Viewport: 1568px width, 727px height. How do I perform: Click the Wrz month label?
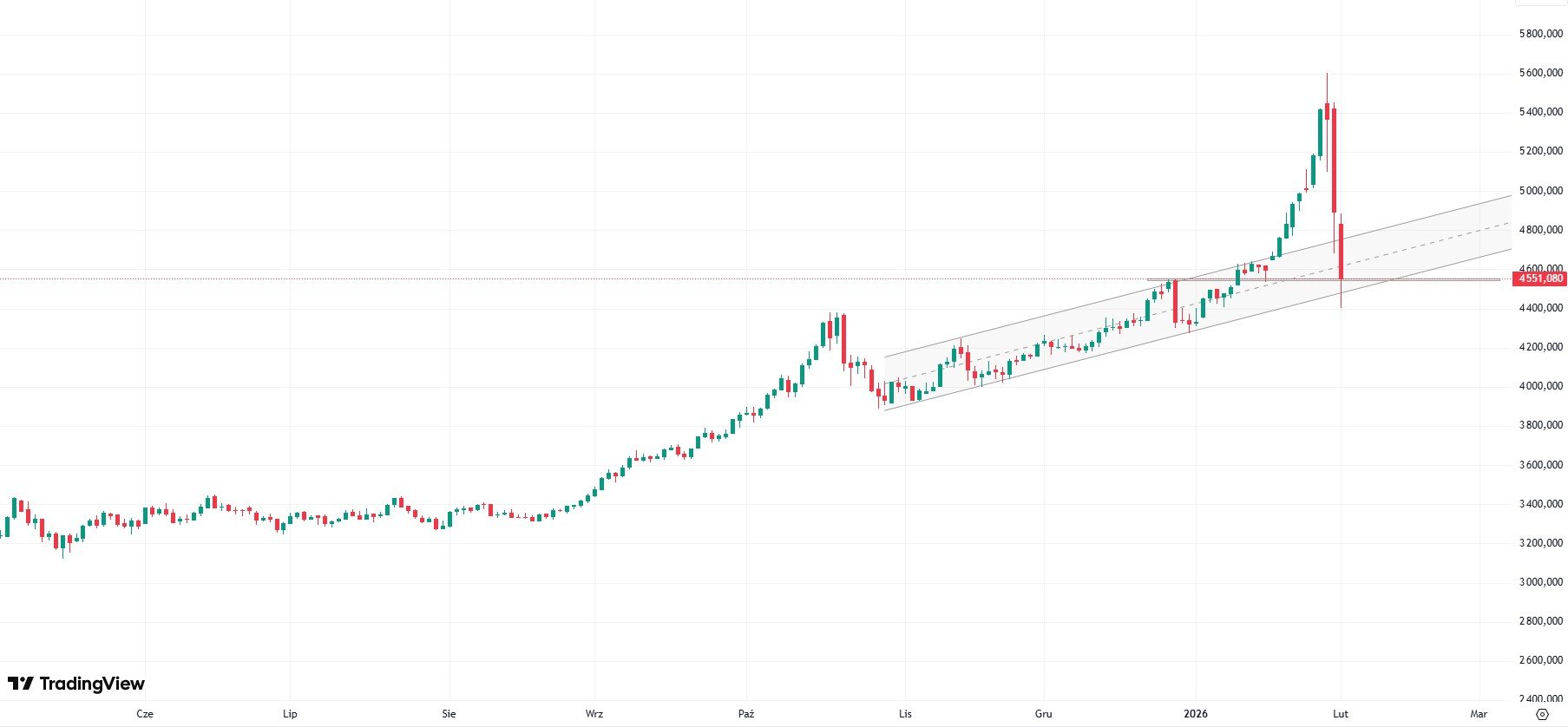pyautogui.click(x=594, y=714)
